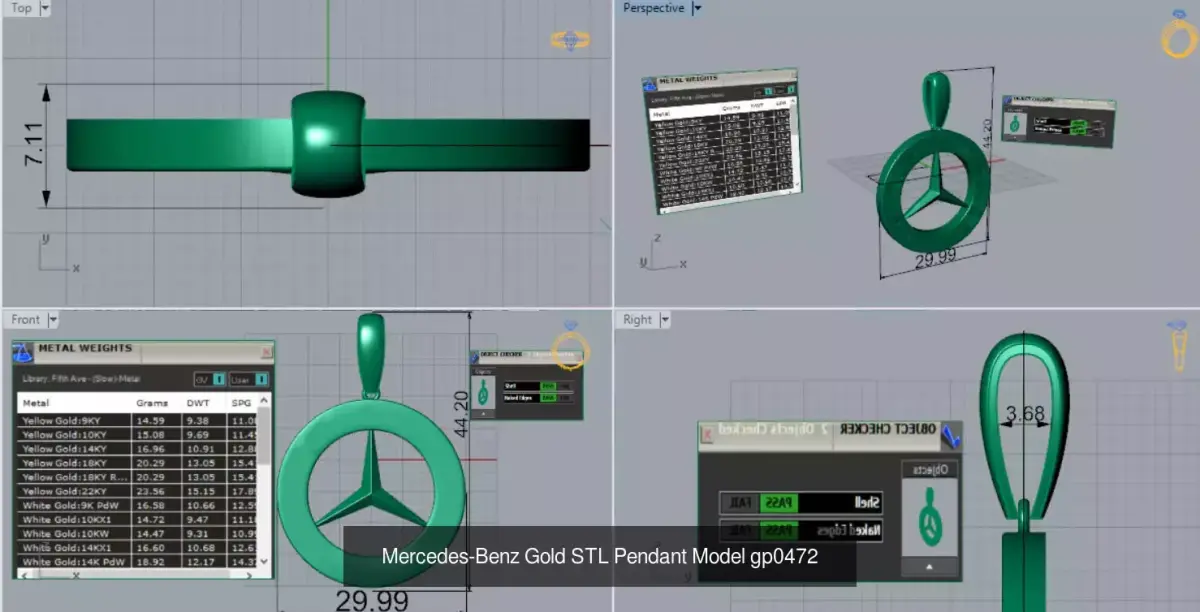
Task: Select the White Gold:10KX1 row
Action: (137, 520)
